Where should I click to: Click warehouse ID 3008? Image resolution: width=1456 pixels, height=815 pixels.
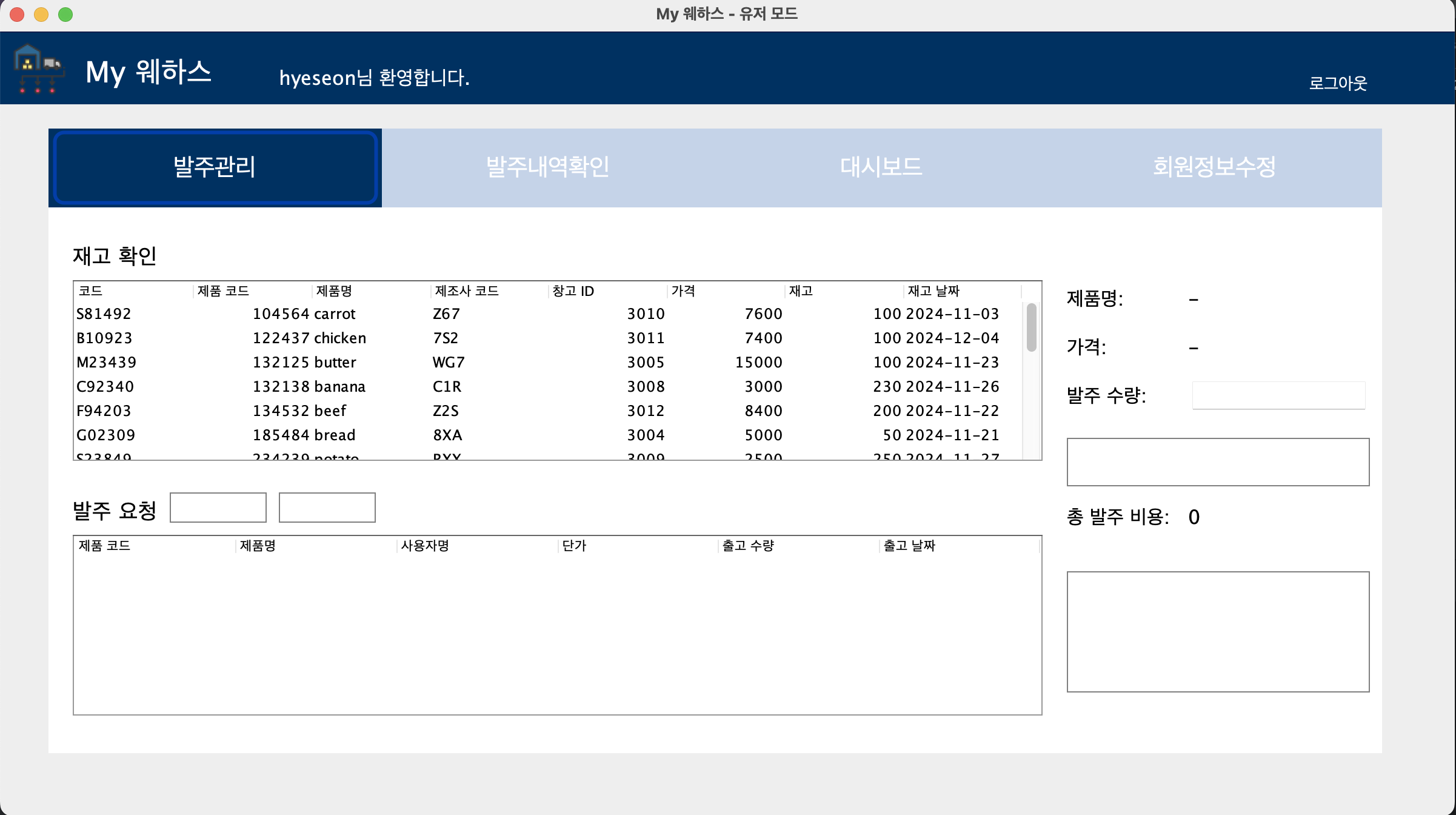click(646, 387)
